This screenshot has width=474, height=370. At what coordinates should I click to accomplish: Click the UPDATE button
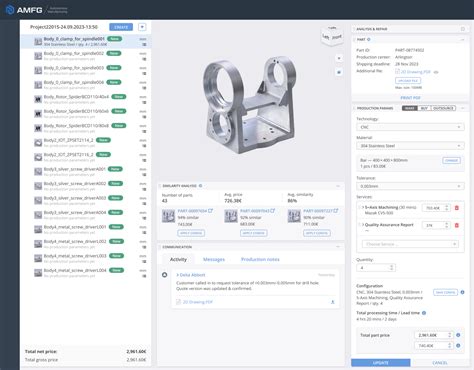coord(381,363)
